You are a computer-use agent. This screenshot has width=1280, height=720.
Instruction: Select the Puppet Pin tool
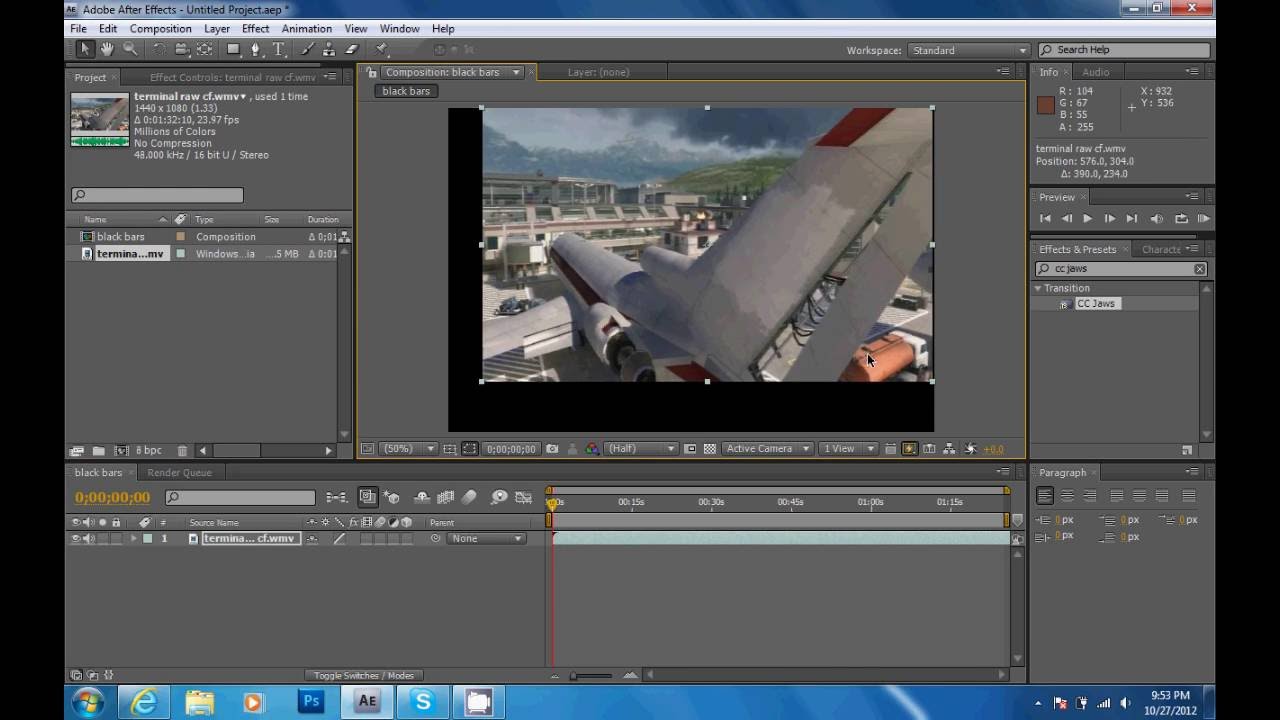pyautogui.click(x=381, y=49)
